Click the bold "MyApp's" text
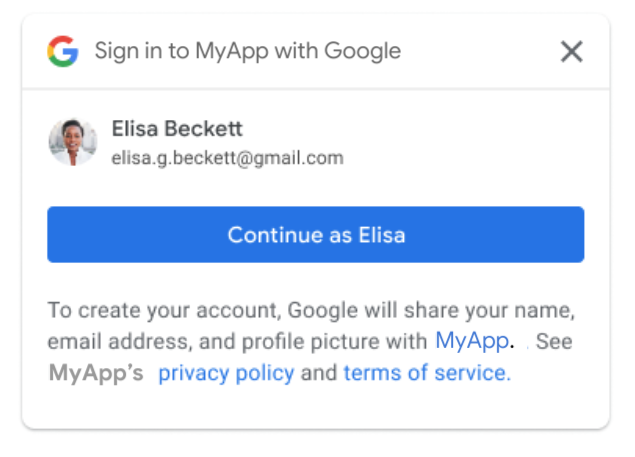The width and height of the screenshot is (635, 457). 95,373
